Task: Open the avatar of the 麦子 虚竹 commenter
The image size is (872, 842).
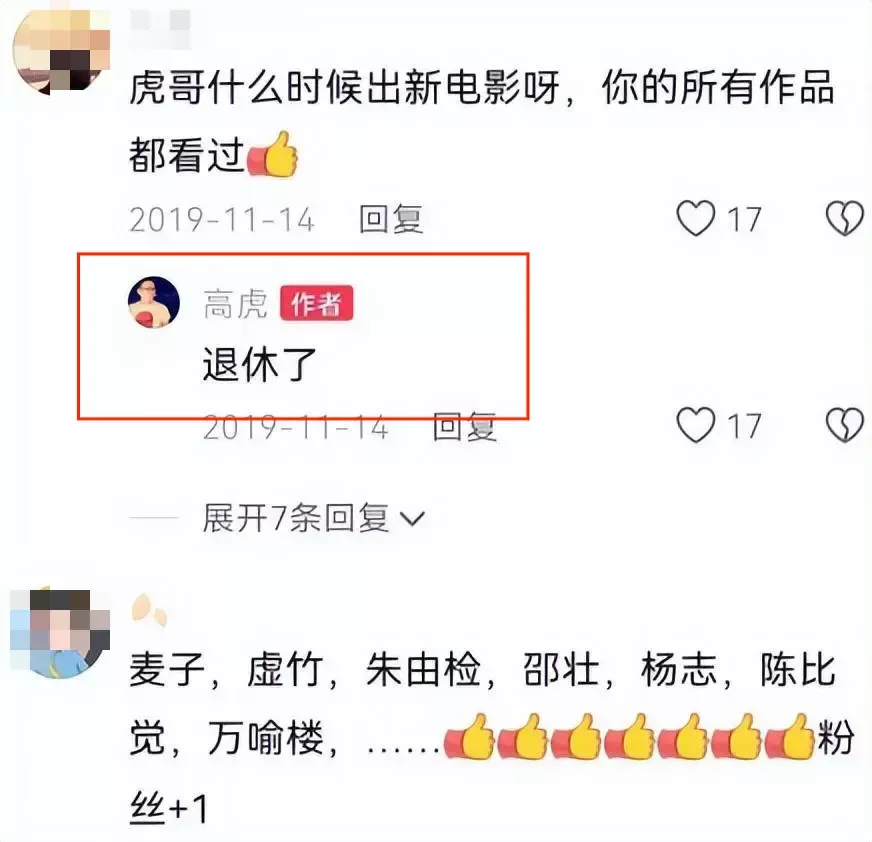Action: coord(60,633)
